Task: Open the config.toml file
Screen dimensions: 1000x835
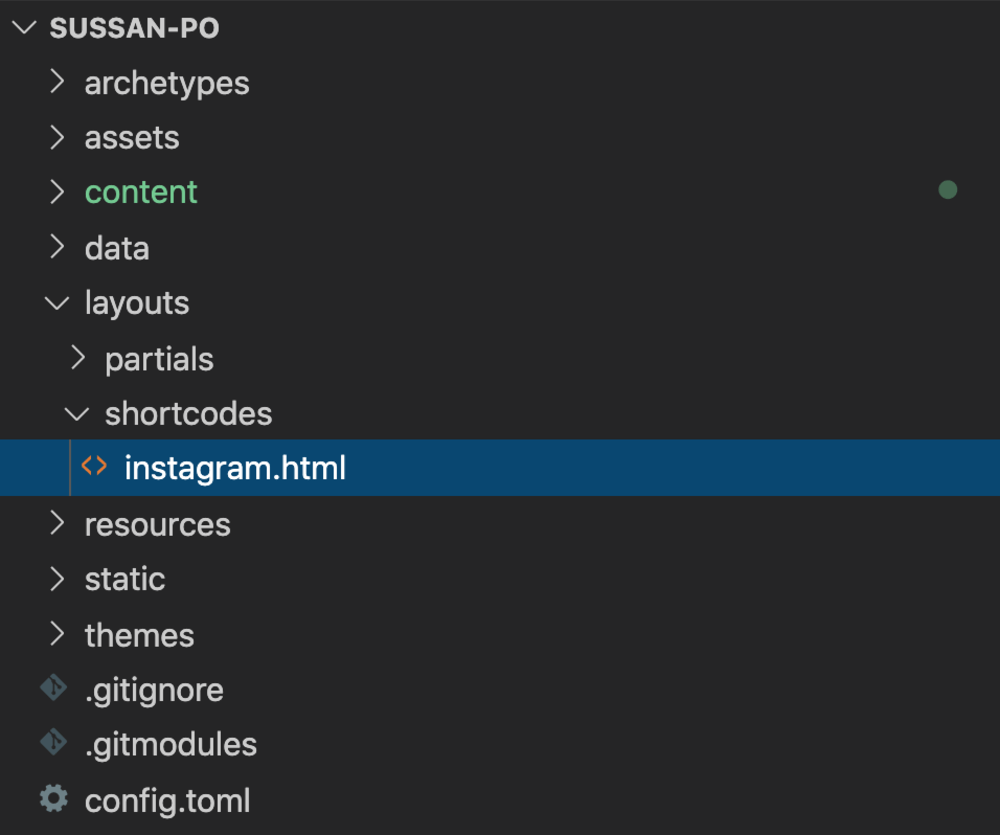Action: (167, 800)
